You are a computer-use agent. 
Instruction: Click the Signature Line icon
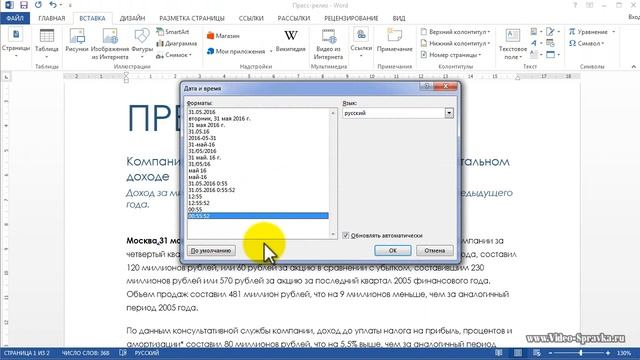point(551,32)
